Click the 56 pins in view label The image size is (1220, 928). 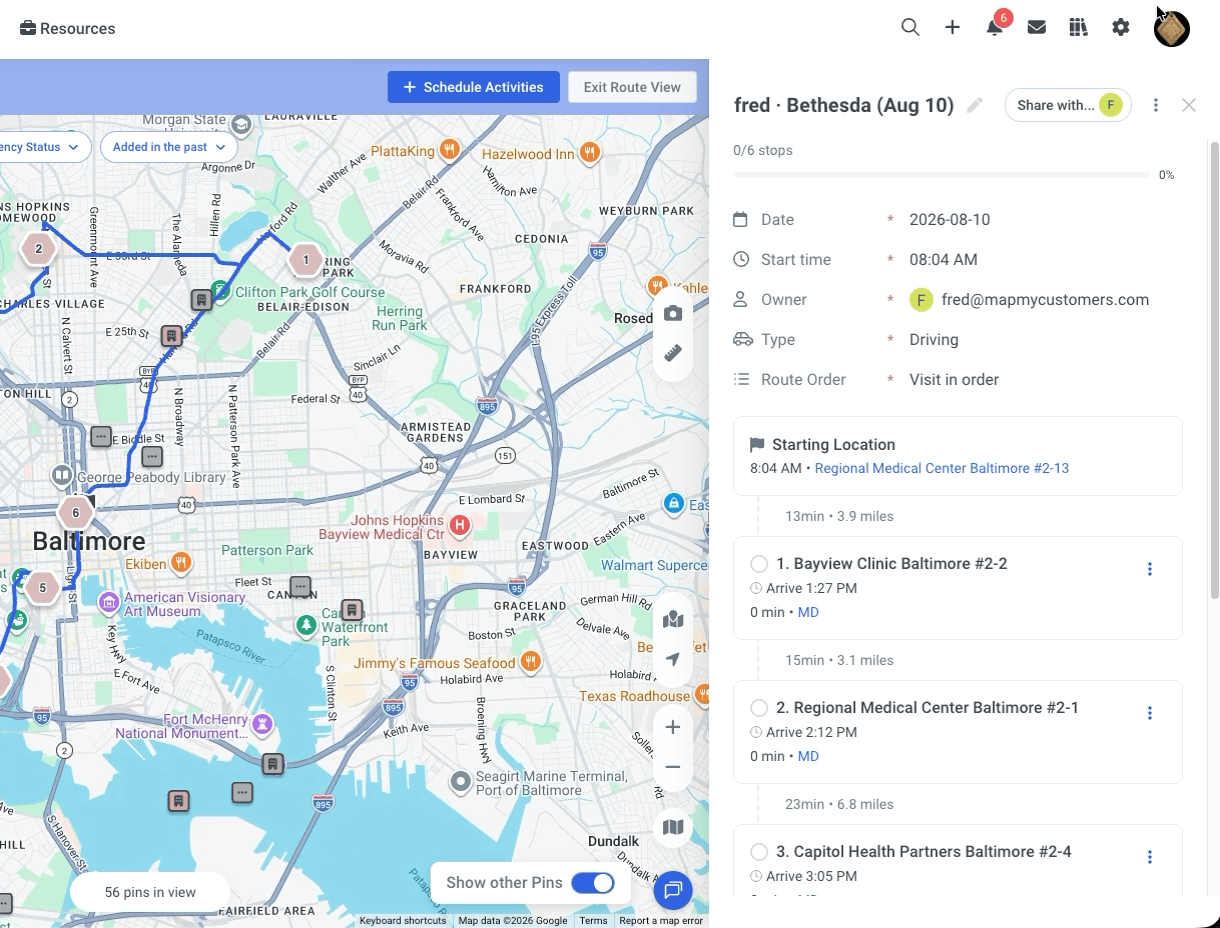tap(150, 892)
